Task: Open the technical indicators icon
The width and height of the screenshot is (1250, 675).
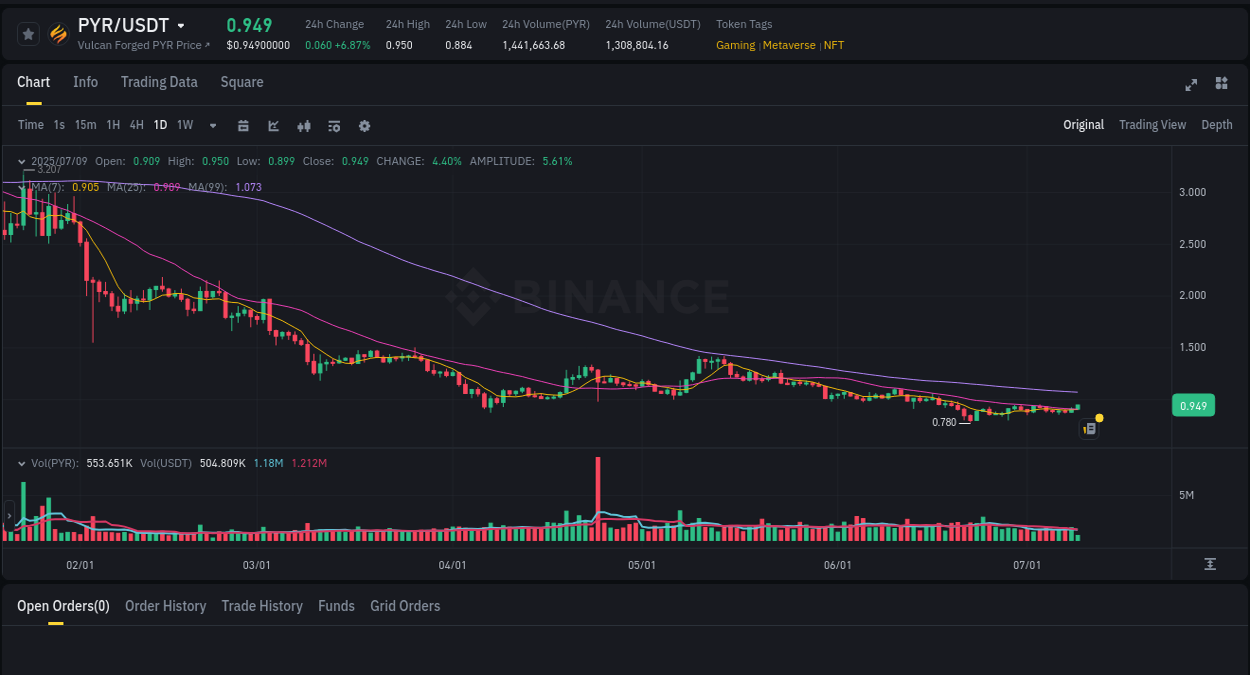Action: 334,125
